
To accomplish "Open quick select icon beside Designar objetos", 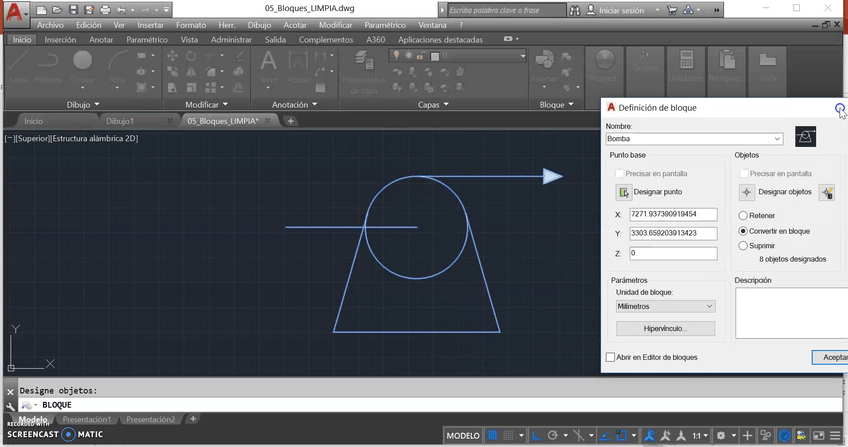I will click(x=827, y=192).
